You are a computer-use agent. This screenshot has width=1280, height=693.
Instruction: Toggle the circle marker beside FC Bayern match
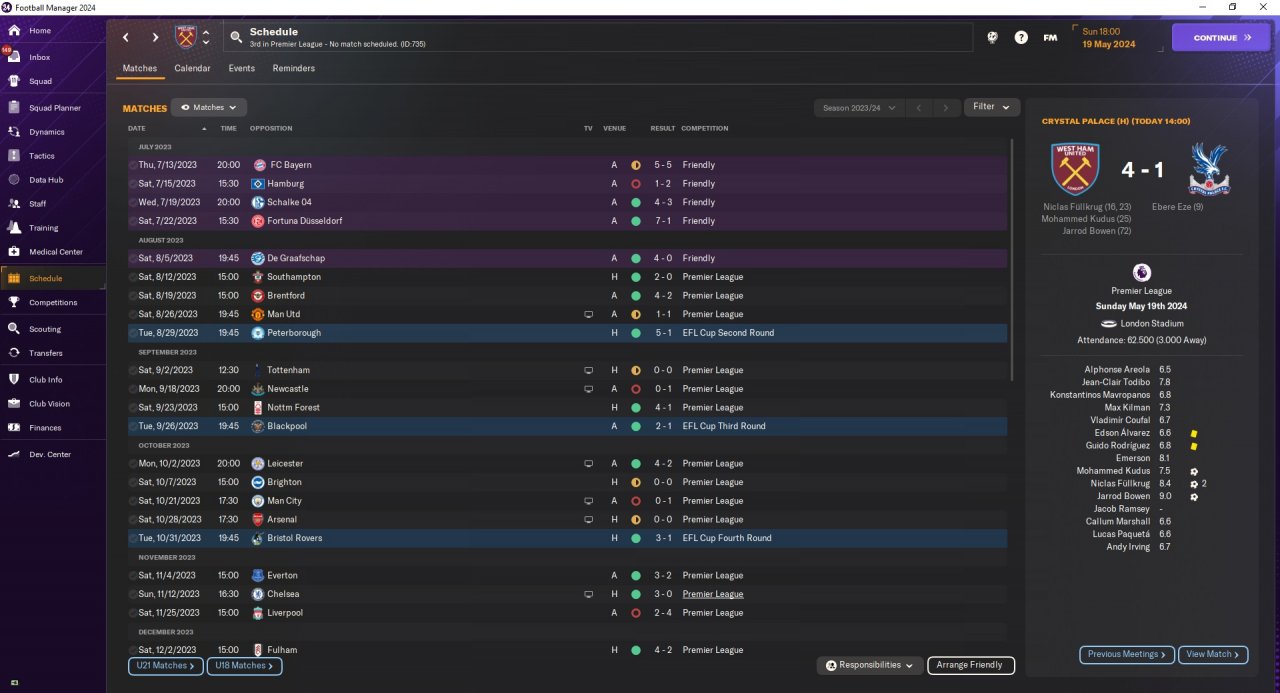pos(133,165)
